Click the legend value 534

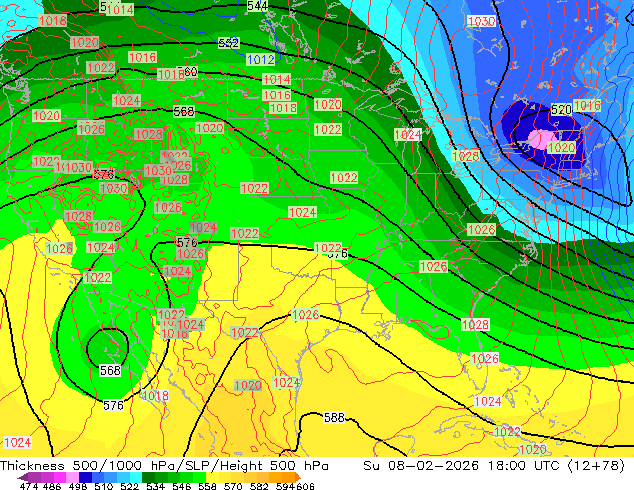155,486
